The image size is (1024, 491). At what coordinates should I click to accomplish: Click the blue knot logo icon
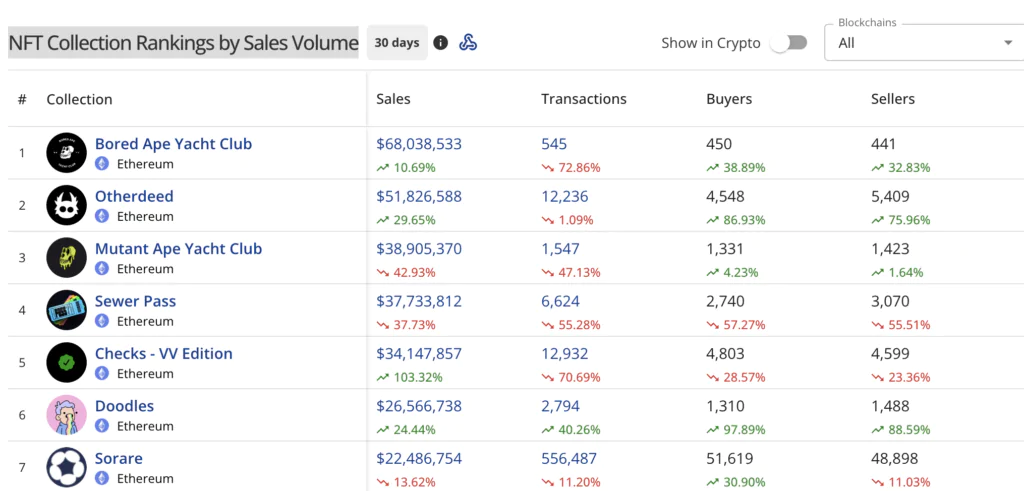tap(468, 43)
